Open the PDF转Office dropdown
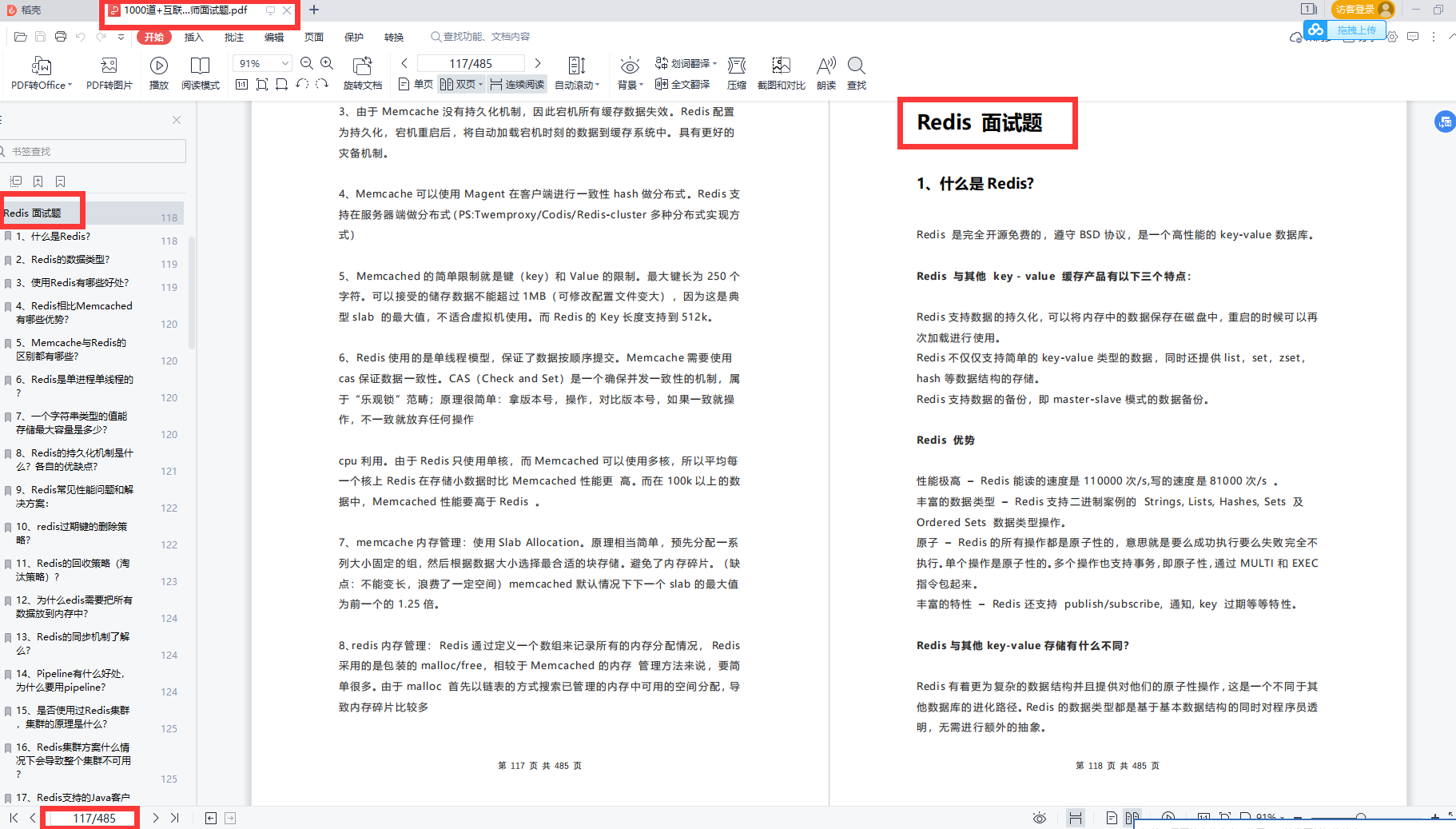 pyautogui.click(x=42, y=73)
